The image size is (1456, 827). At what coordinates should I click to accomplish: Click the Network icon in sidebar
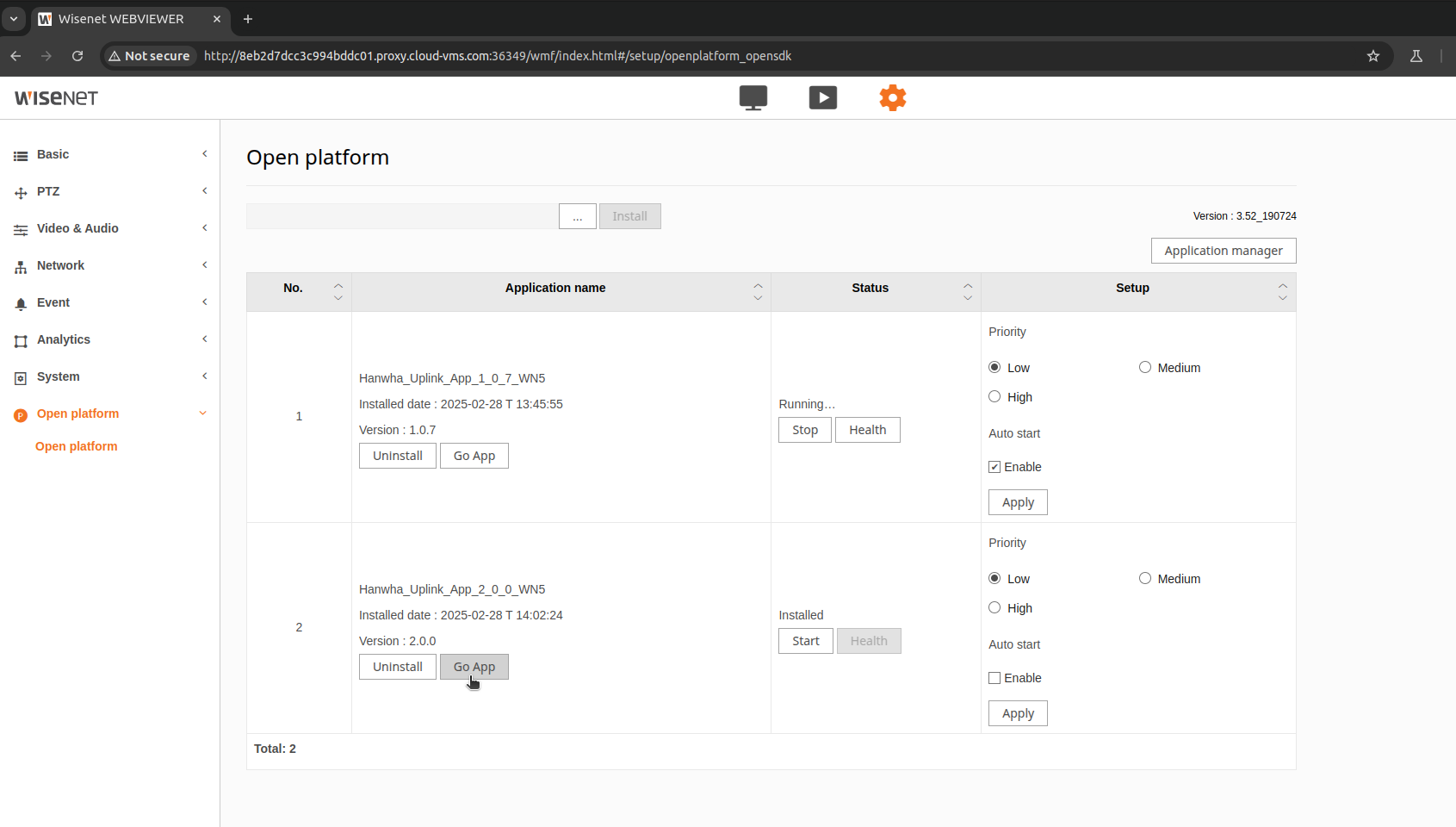click(21, 266)
